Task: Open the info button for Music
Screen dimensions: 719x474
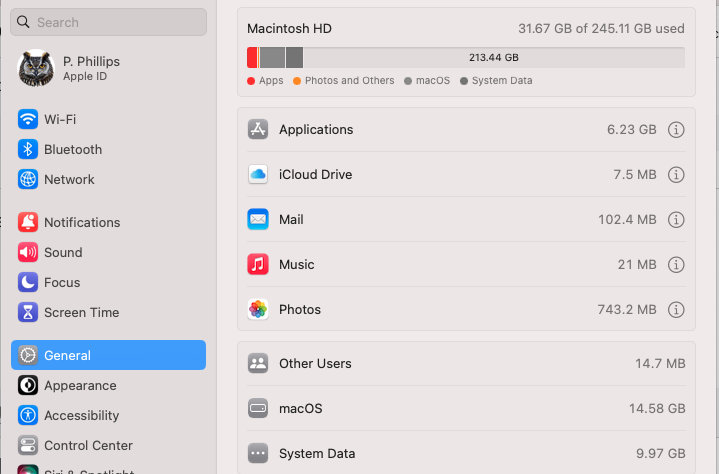Action: (676, 265)
